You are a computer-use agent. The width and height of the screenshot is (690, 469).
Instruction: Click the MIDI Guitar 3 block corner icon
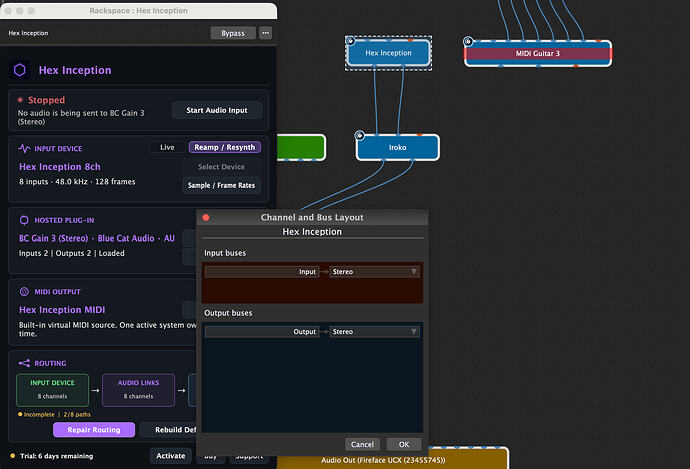(x=468, y=42)
